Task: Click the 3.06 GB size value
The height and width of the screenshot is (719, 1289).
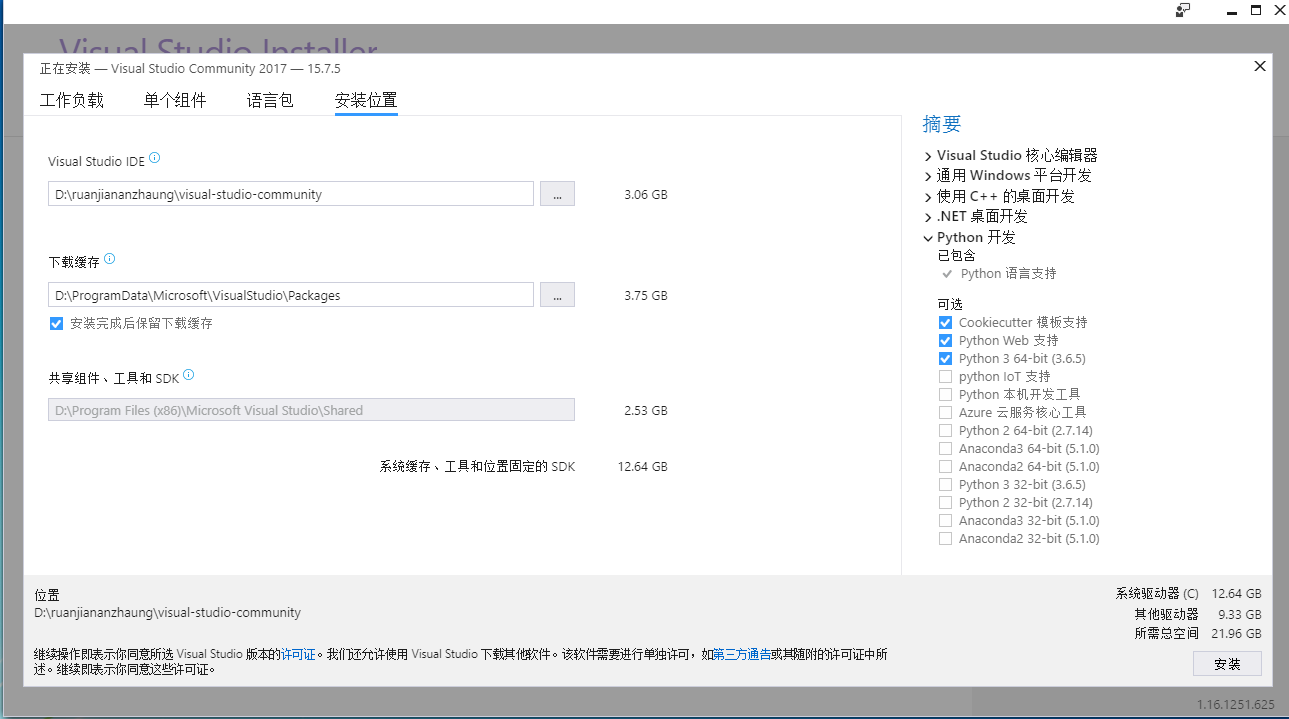Action: click(x=645, y=194)
